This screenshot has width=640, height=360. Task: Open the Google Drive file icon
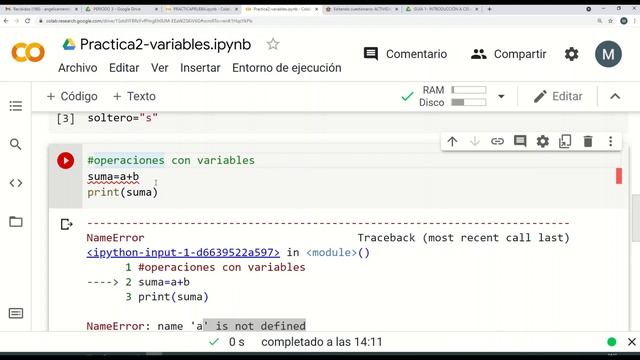(69, 44)
